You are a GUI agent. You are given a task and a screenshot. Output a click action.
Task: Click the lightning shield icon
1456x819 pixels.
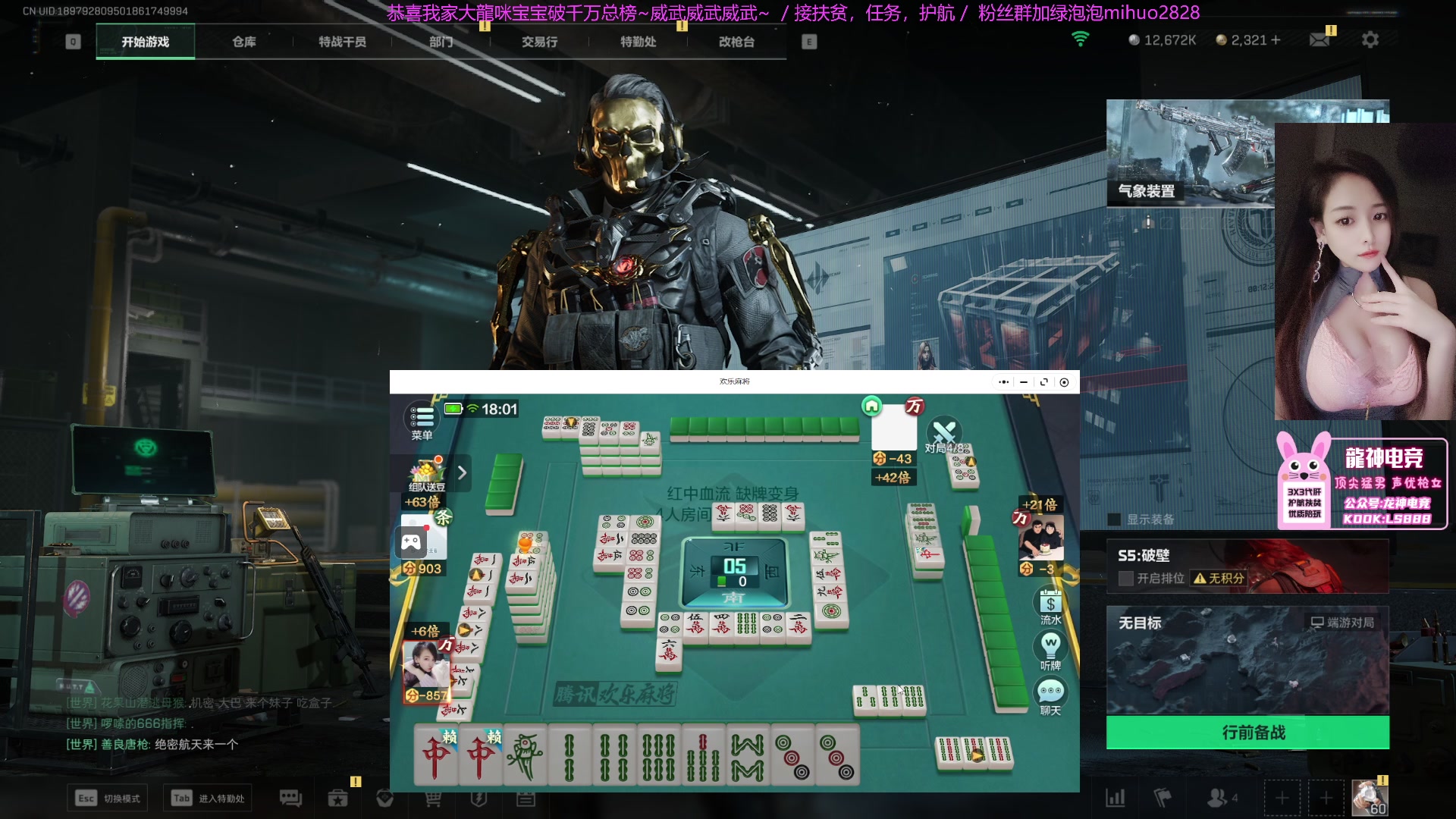point(479,798)
